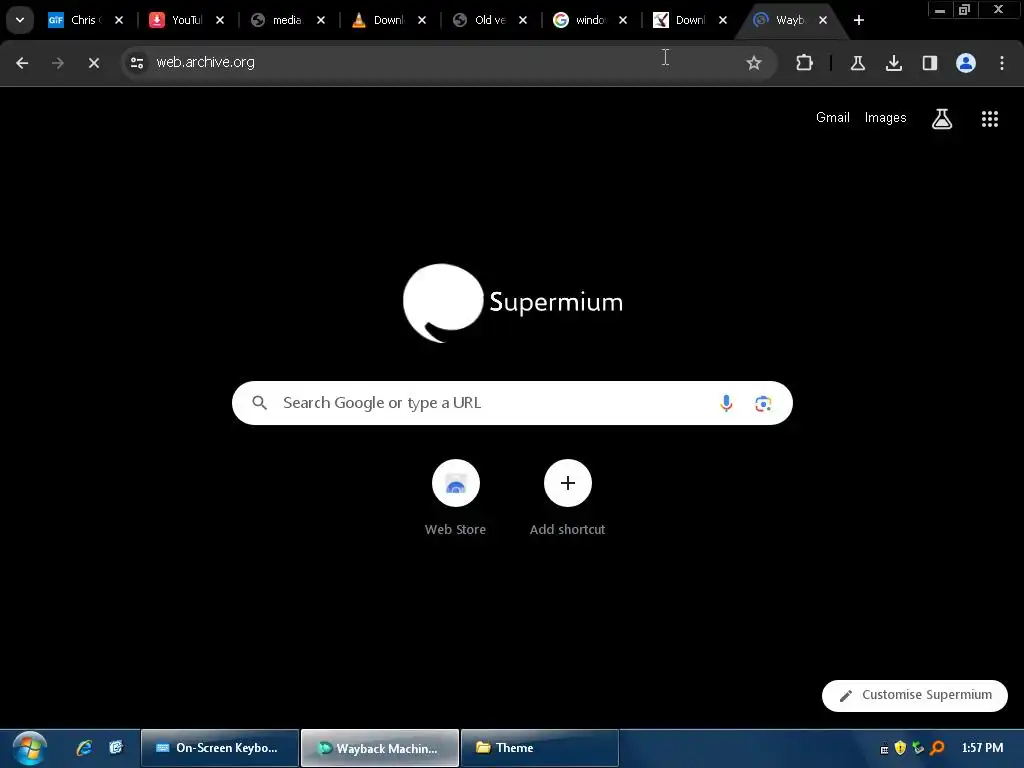This screenshot has height=768, width=1024.
Task: Click the Supermium logo
Action: [x=513, y=303]
